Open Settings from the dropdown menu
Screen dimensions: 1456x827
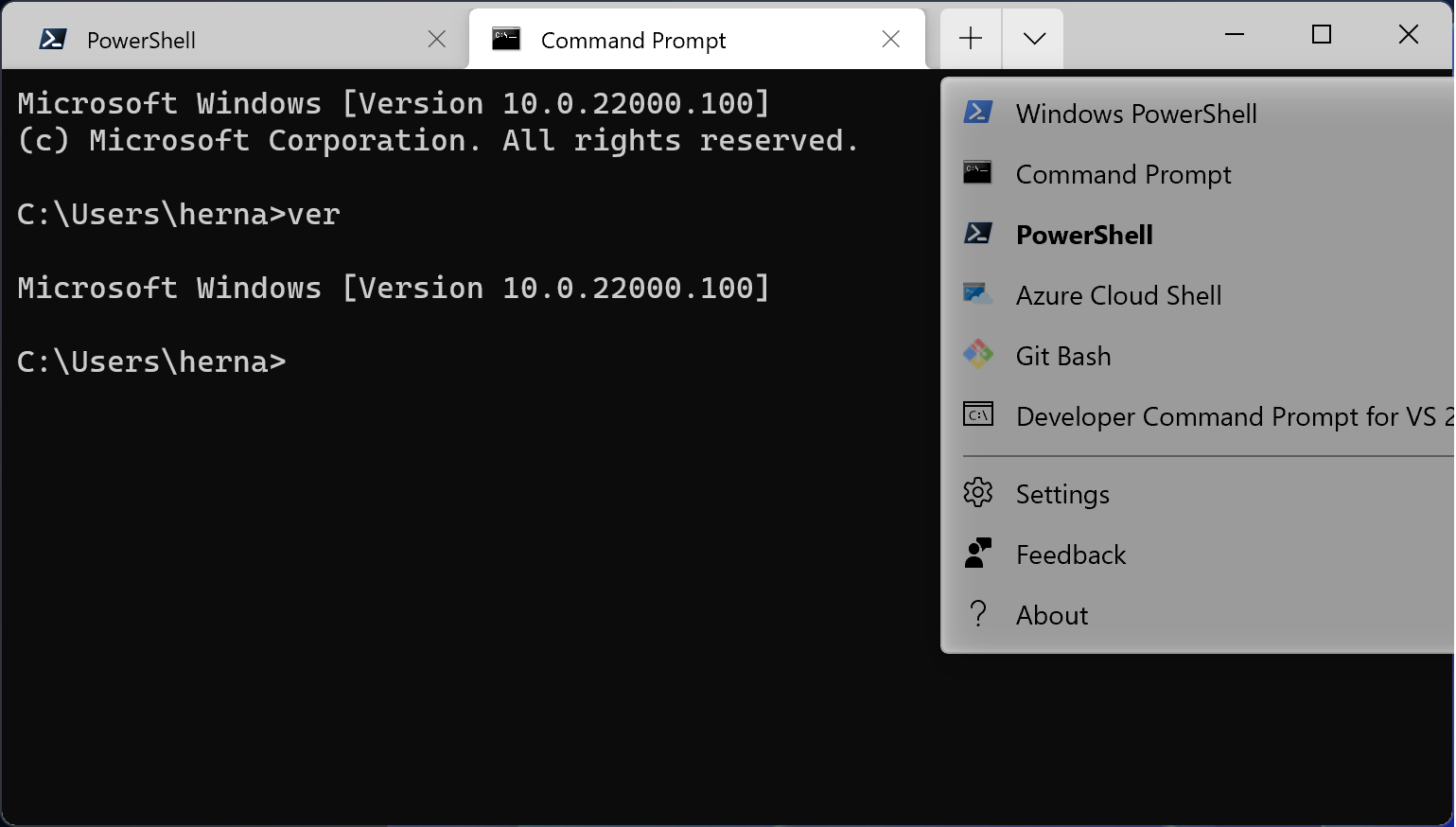pos(1061,493)
